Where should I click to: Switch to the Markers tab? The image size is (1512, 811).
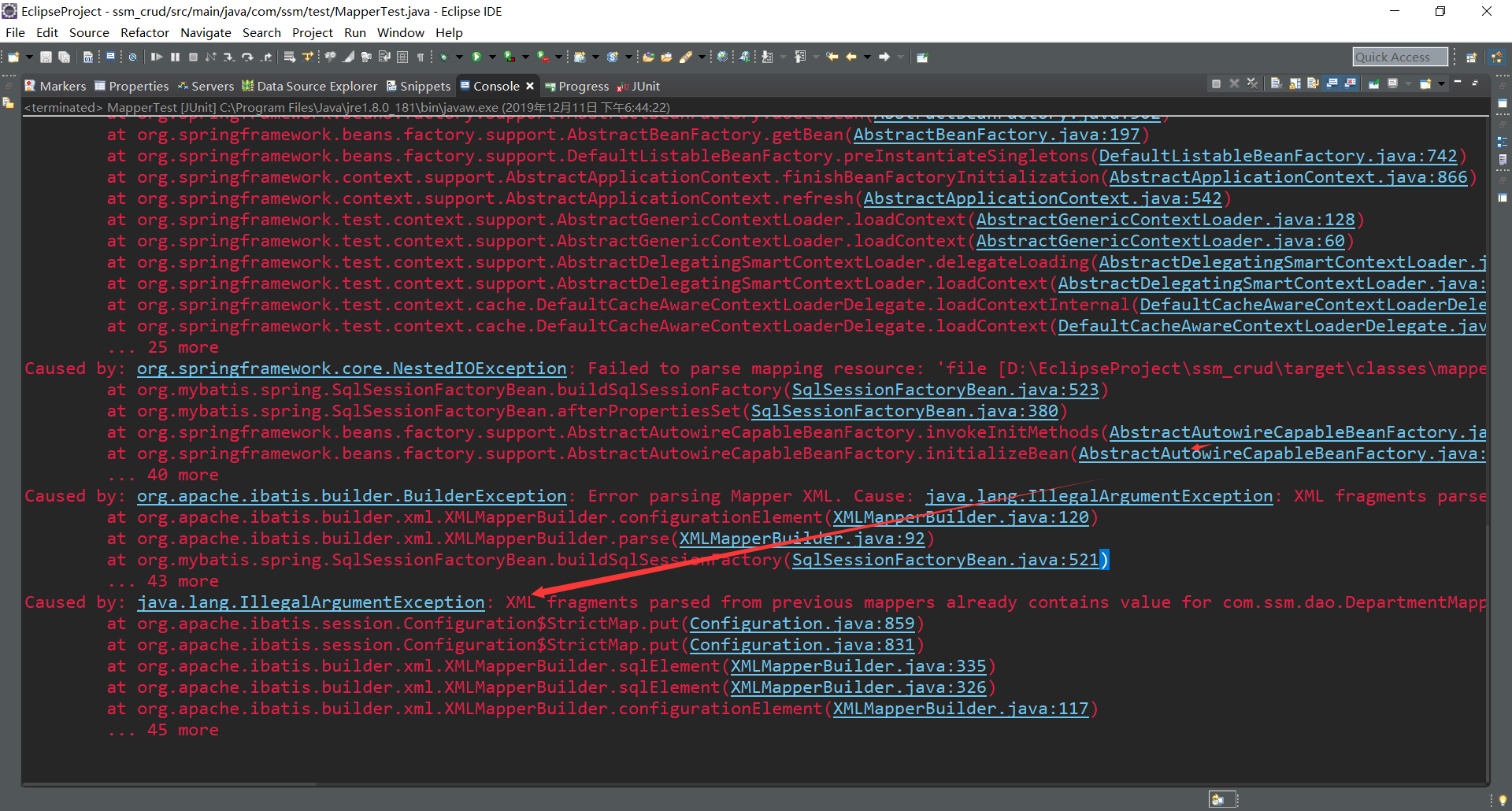tap(55, 86)
